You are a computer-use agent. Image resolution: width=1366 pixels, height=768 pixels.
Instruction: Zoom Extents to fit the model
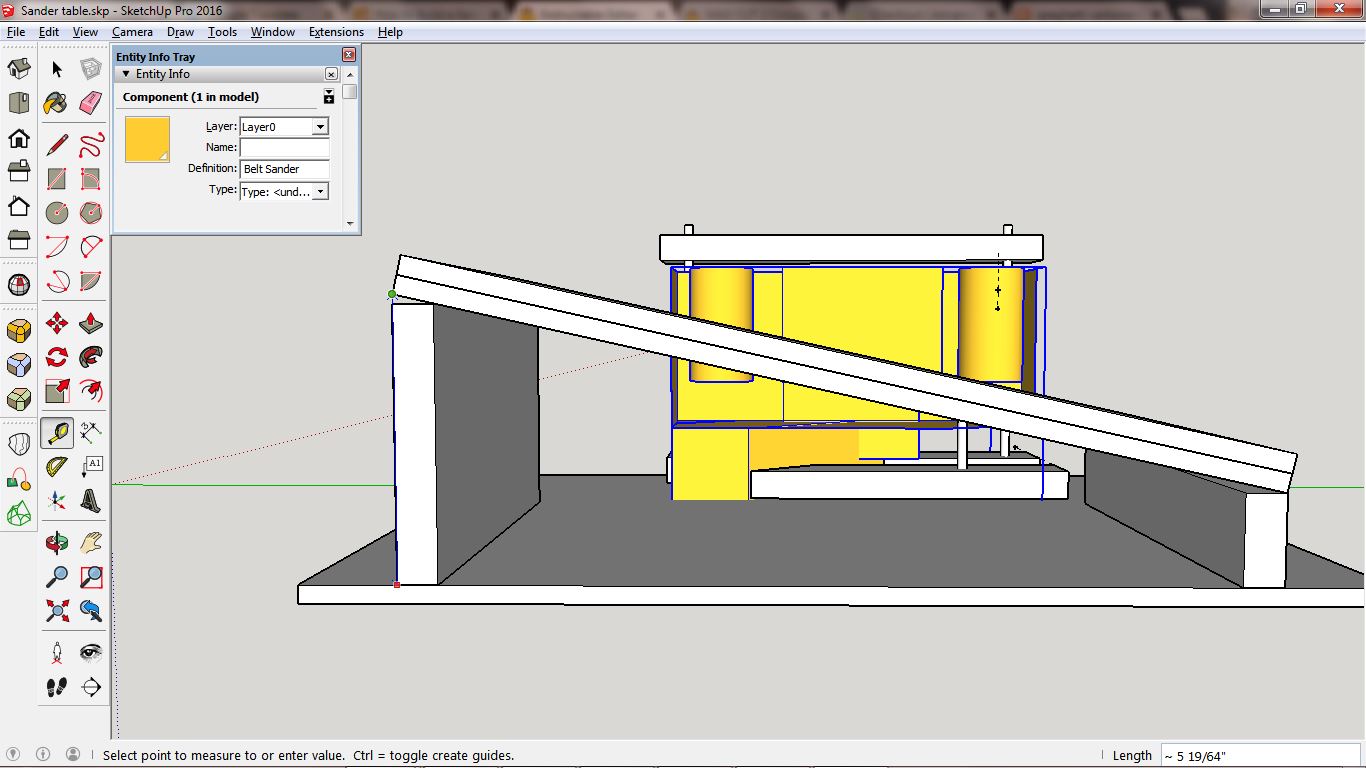[x=57, y=611]
